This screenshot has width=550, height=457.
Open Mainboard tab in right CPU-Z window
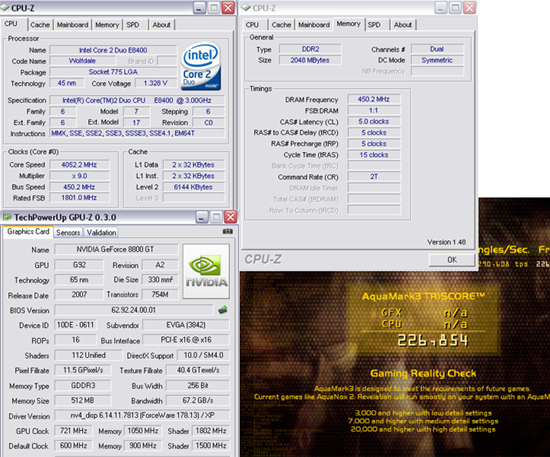[314, 25]
